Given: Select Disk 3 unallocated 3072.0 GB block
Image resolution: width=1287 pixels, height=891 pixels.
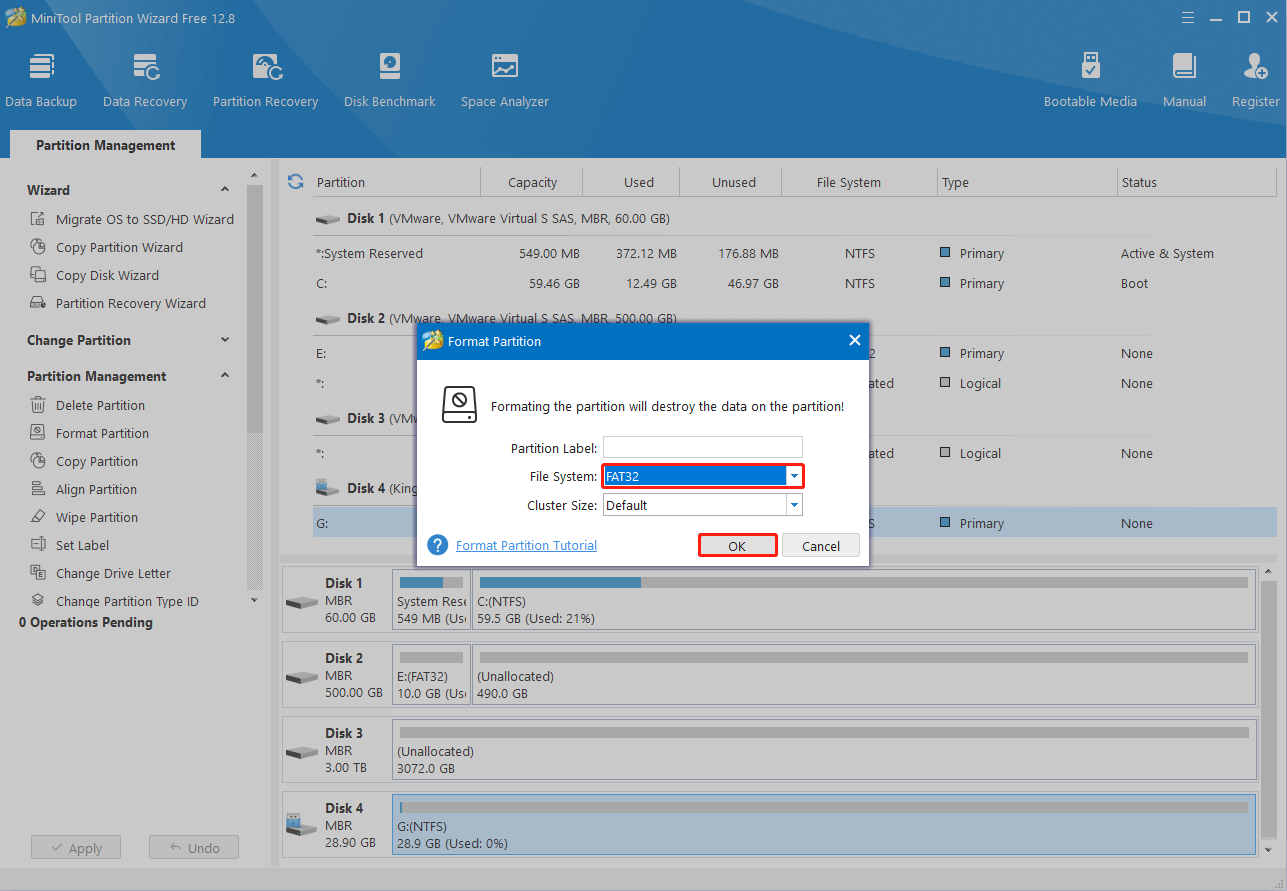Looking at the screenshot, I should [824, 750].
